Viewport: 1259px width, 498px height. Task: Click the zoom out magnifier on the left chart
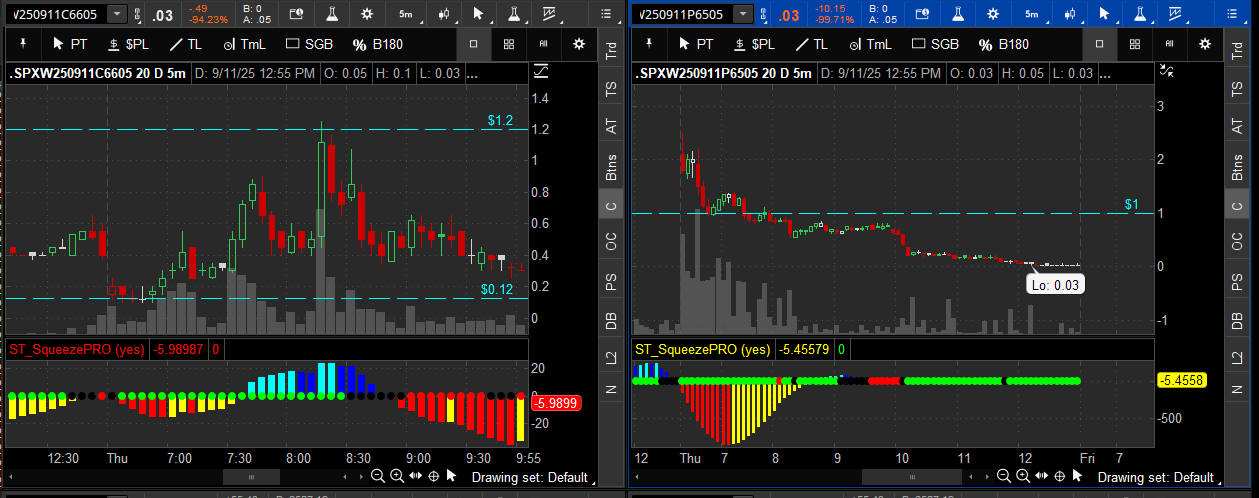click(x=377, y=477)
